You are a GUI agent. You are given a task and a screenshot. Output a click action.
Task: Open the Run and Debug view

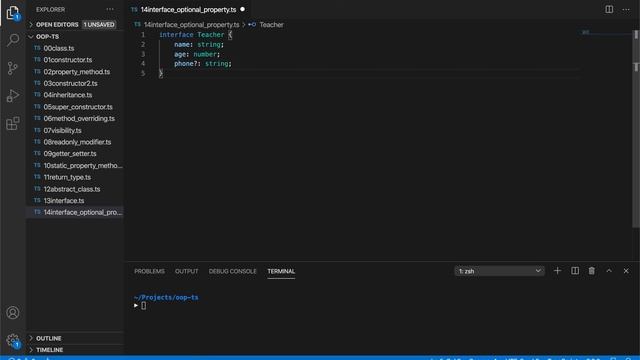tap(13, 96)
